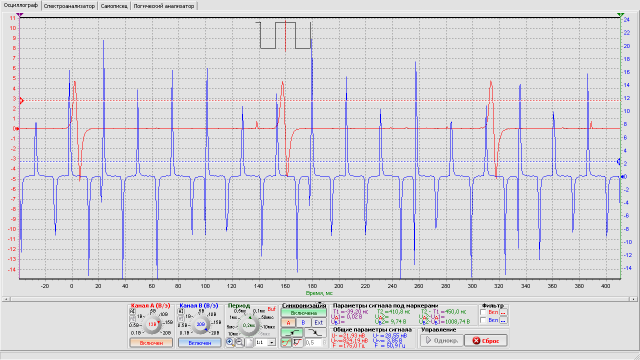The image size is (640, 360).
Task: Adjust the Период time base knob
Action: pos(249,326)
